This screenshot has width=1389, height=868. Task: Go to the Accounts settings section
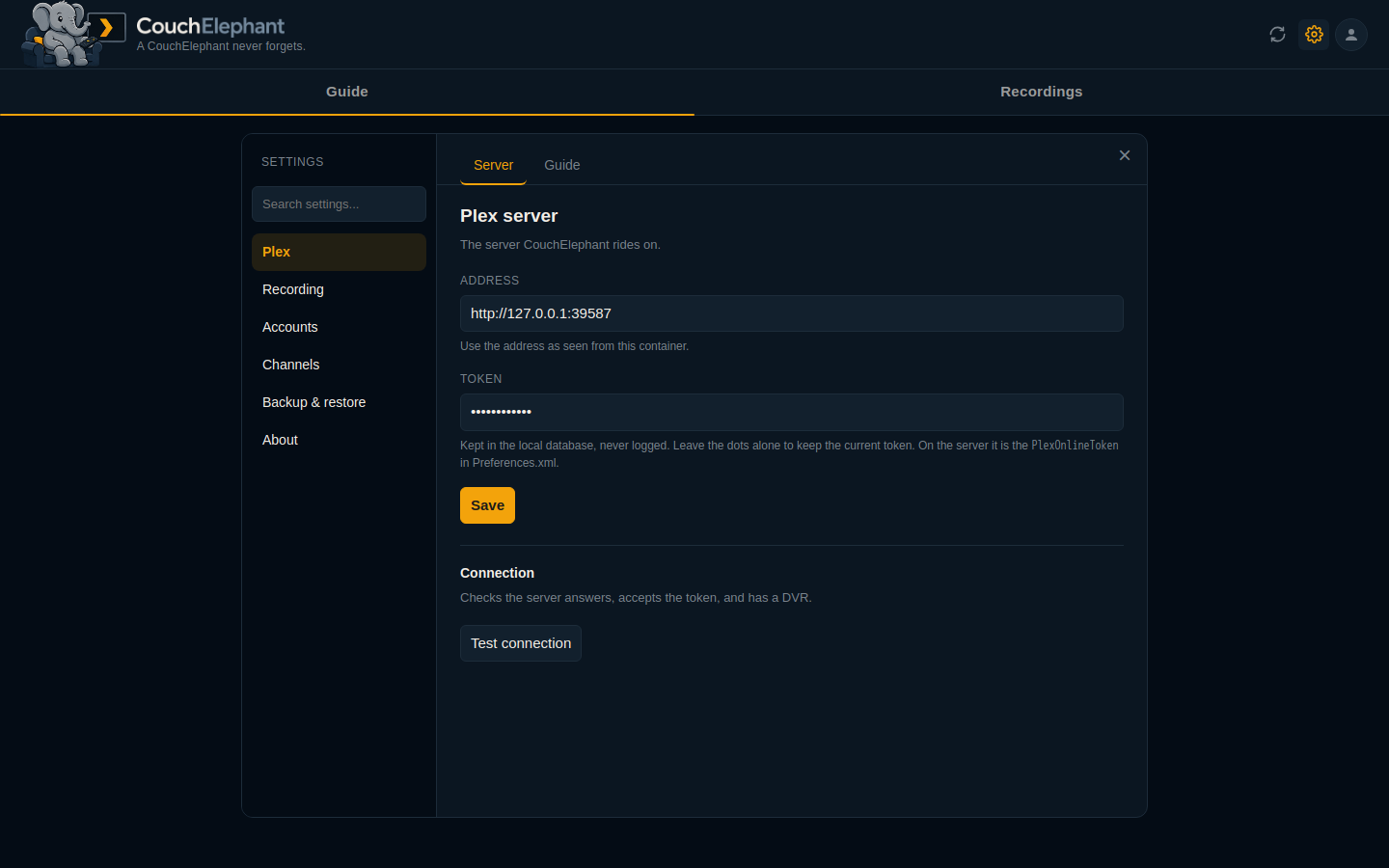pos(339,327)
